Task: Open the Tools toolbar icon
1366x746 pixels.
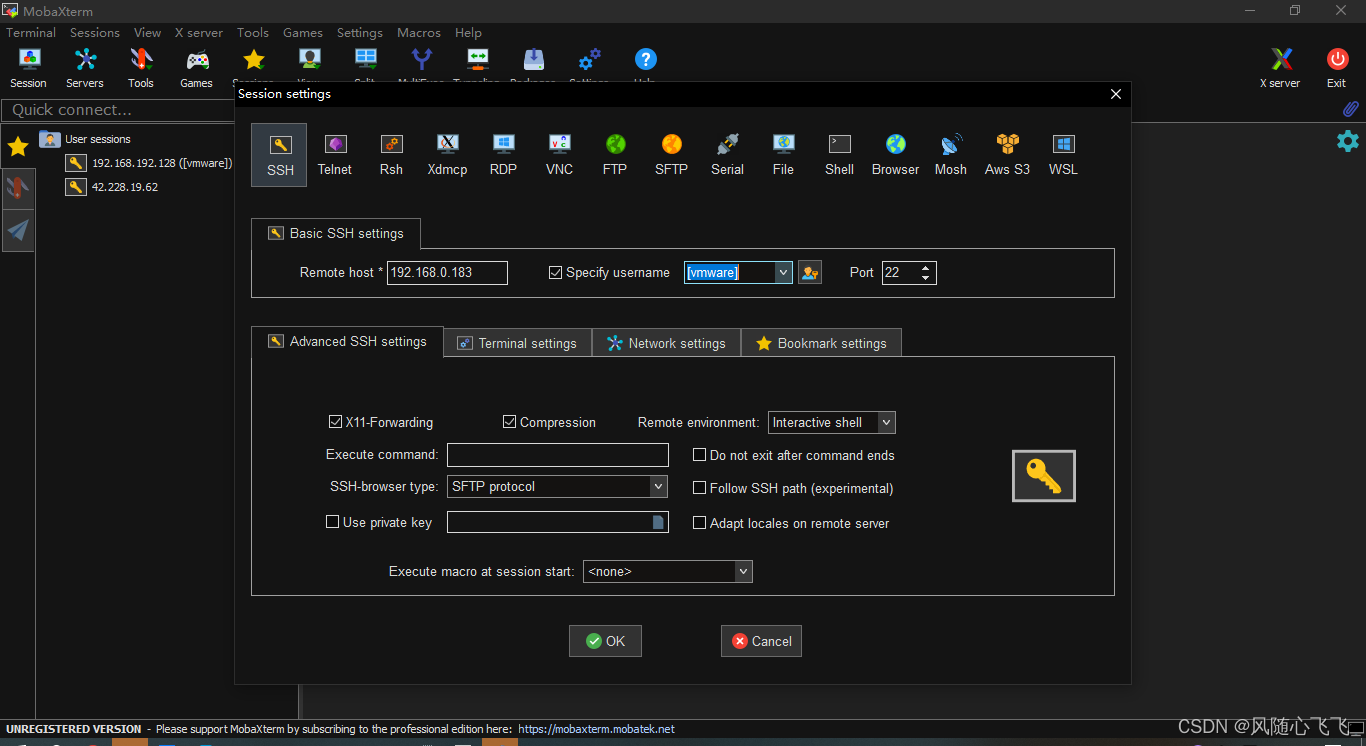Action: click(x=141, y=68)
